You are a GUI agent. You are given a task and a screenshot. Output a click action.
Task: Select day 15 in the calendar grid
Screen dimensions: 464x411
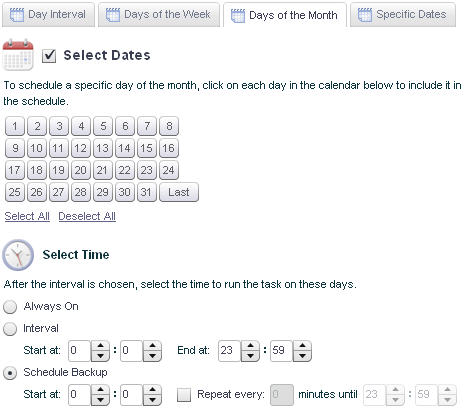pos(147,148)
